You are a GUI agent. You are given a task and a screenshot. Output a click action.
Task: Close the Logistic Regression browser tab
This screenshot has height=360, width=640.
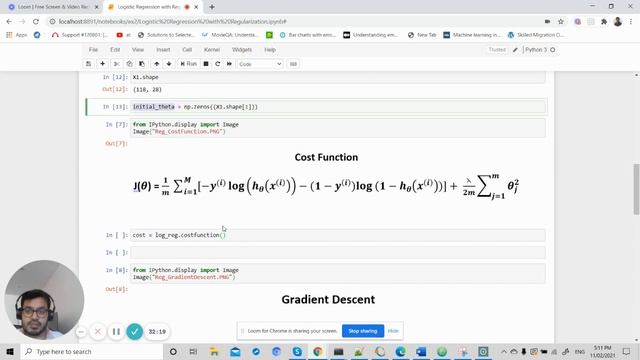pyautogui.click(x=196, y=7)
